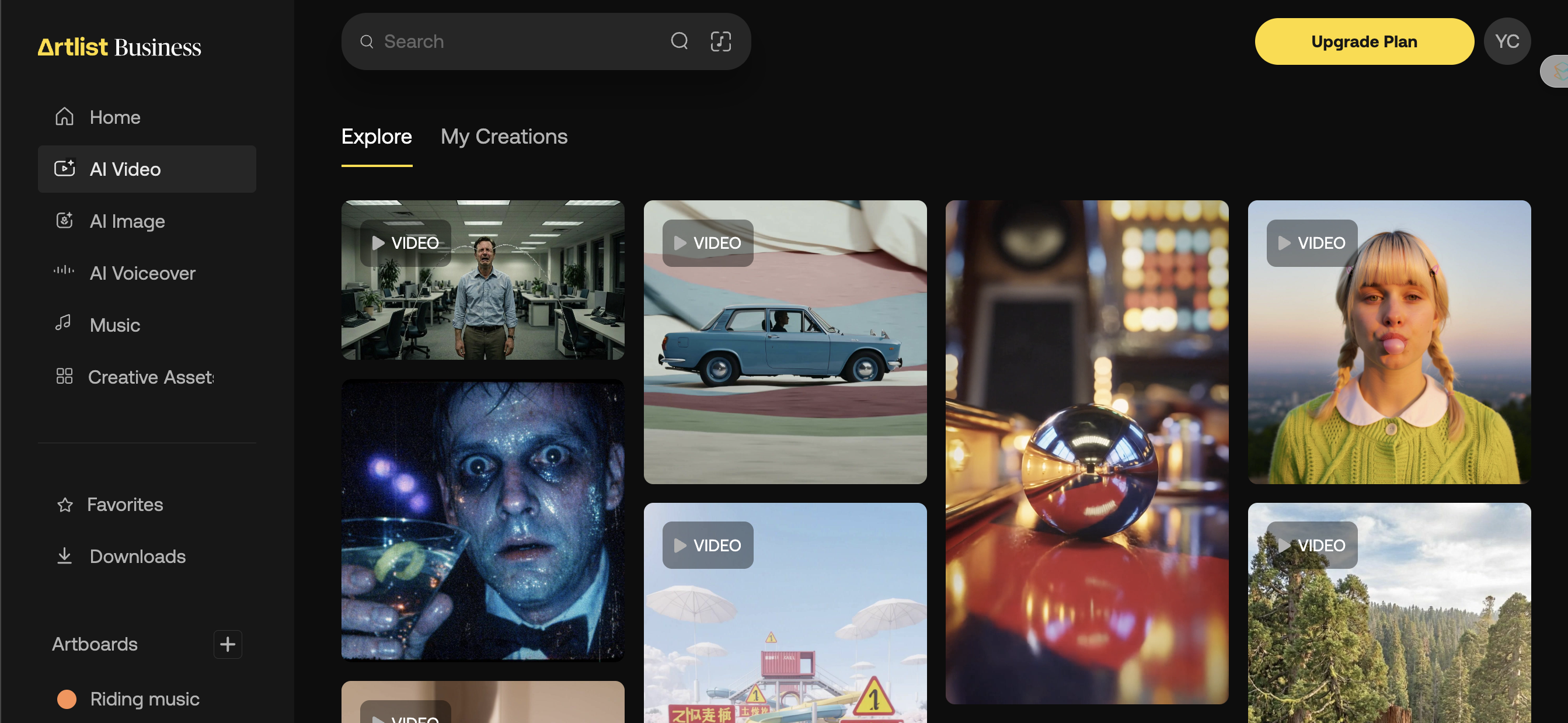
Task: Click the orange Riding music artboard swatch
Action: 67,698
